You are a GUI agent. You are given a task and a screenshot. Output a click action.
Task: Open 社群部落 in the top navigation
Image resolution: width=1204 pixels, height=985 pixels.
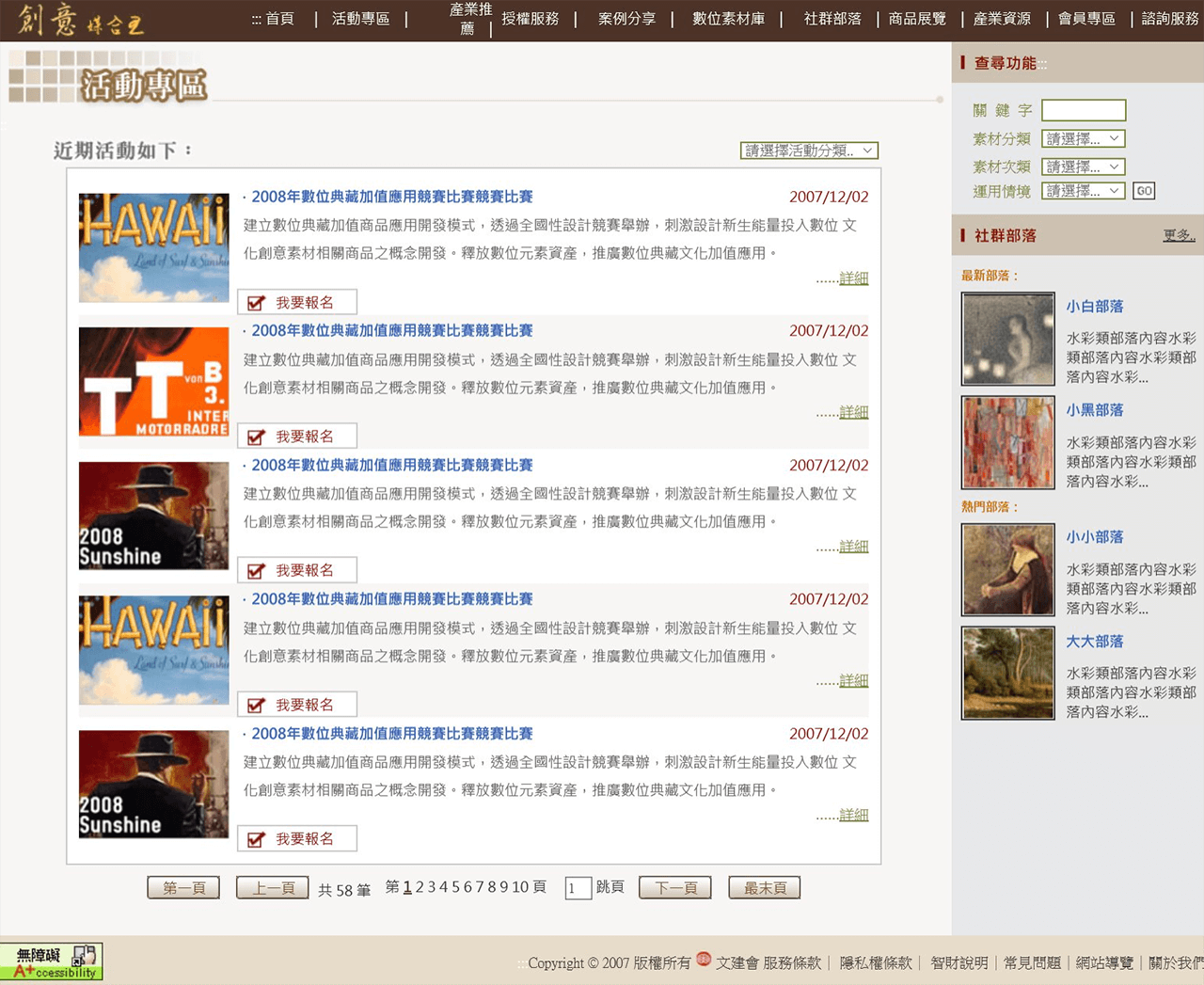832,19
